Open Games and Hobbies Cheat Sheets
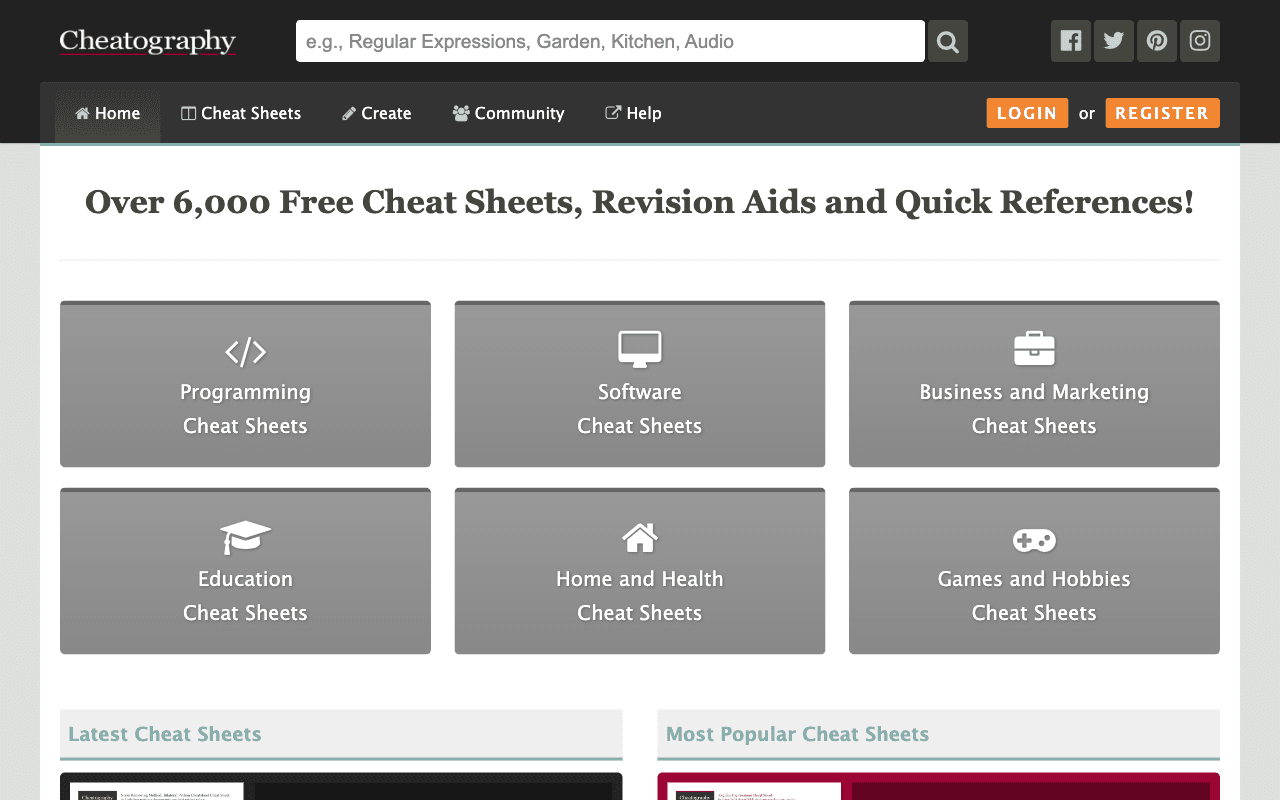Screen dimensions: 1280x800 [x=1034, y=571]
